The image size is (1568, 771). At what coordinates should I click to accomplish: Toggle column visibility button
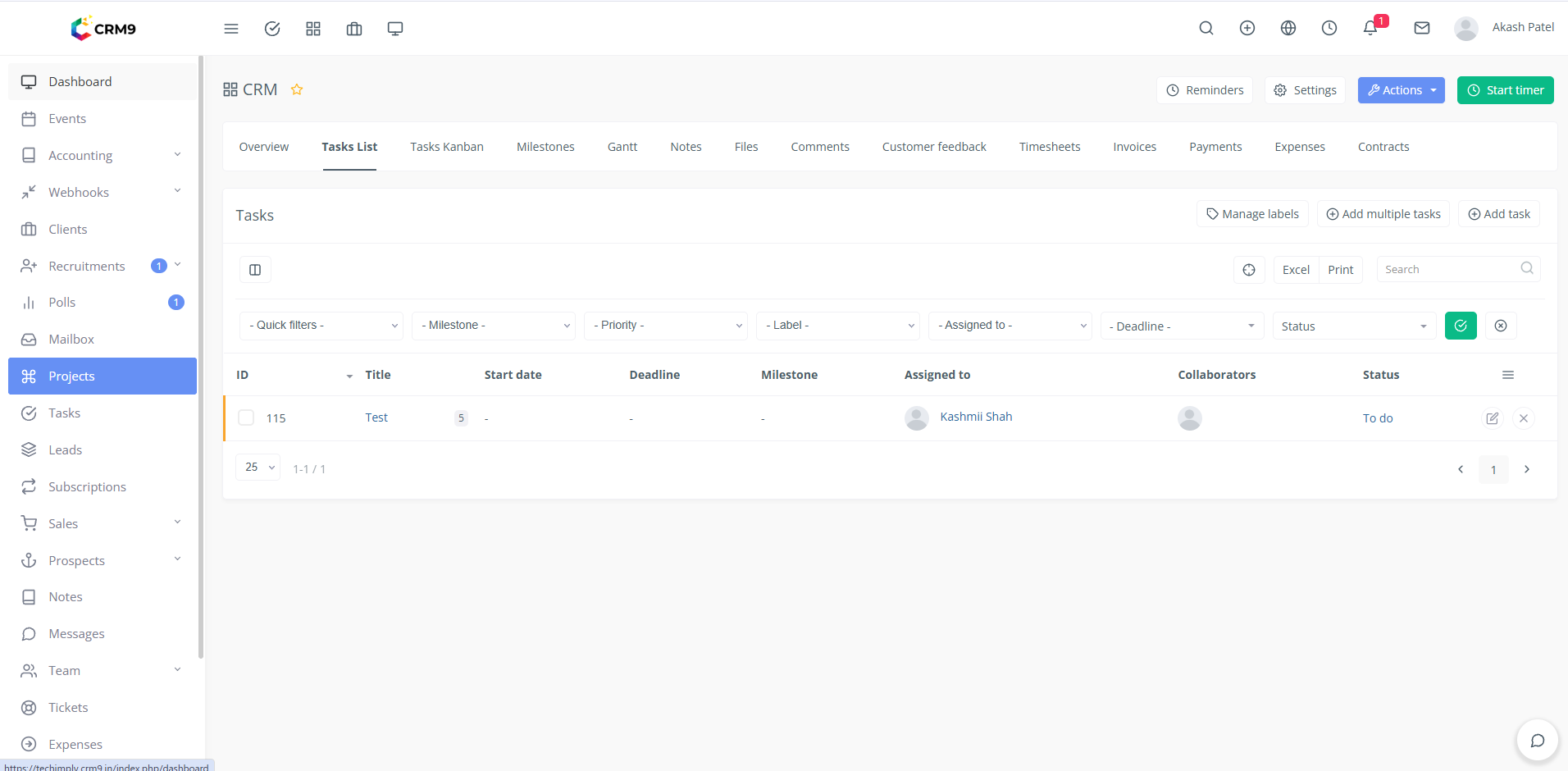(x=255, y=270)
